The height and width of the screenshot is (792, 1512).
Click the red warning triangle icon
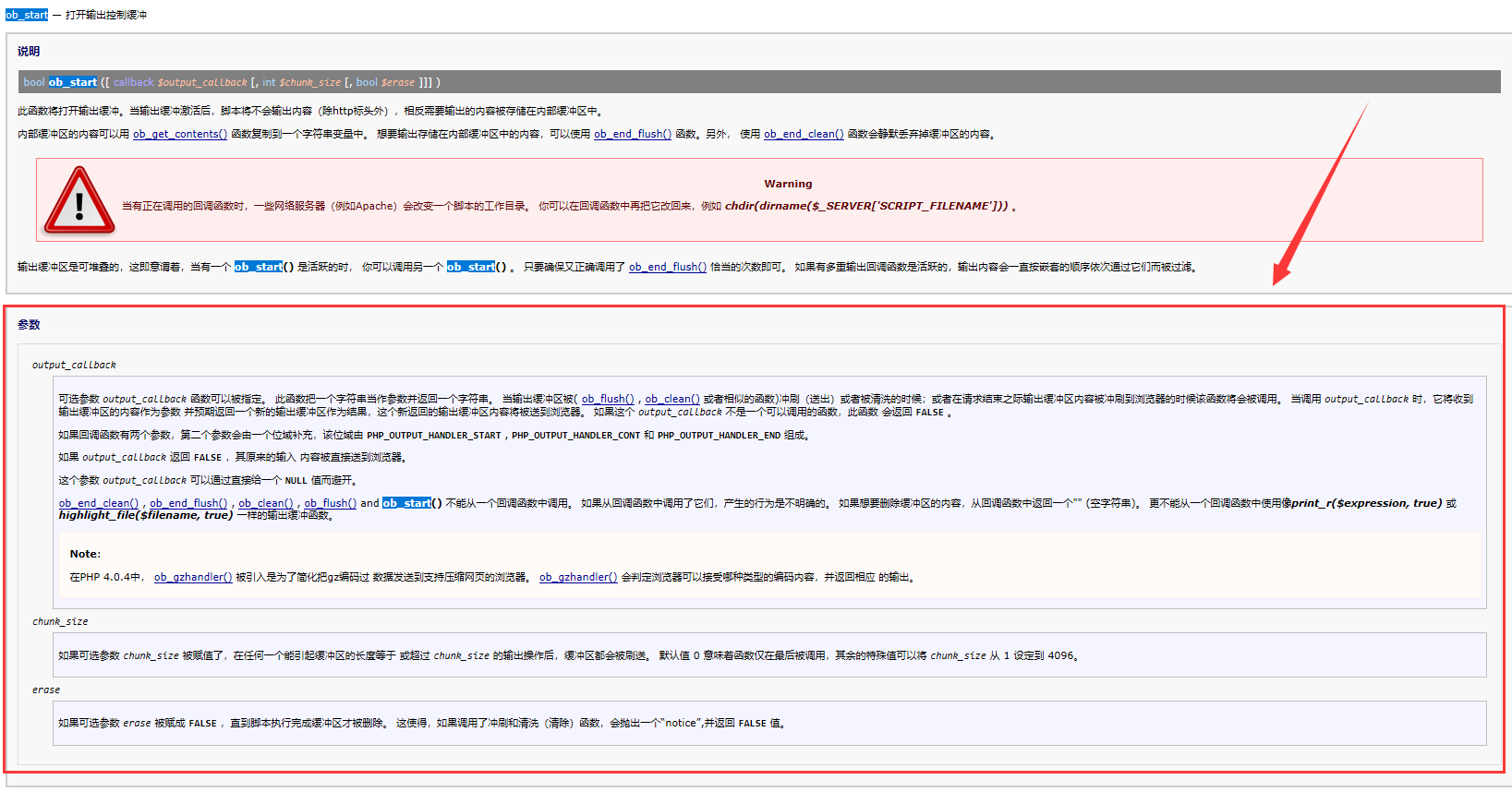tap(79, 200)
